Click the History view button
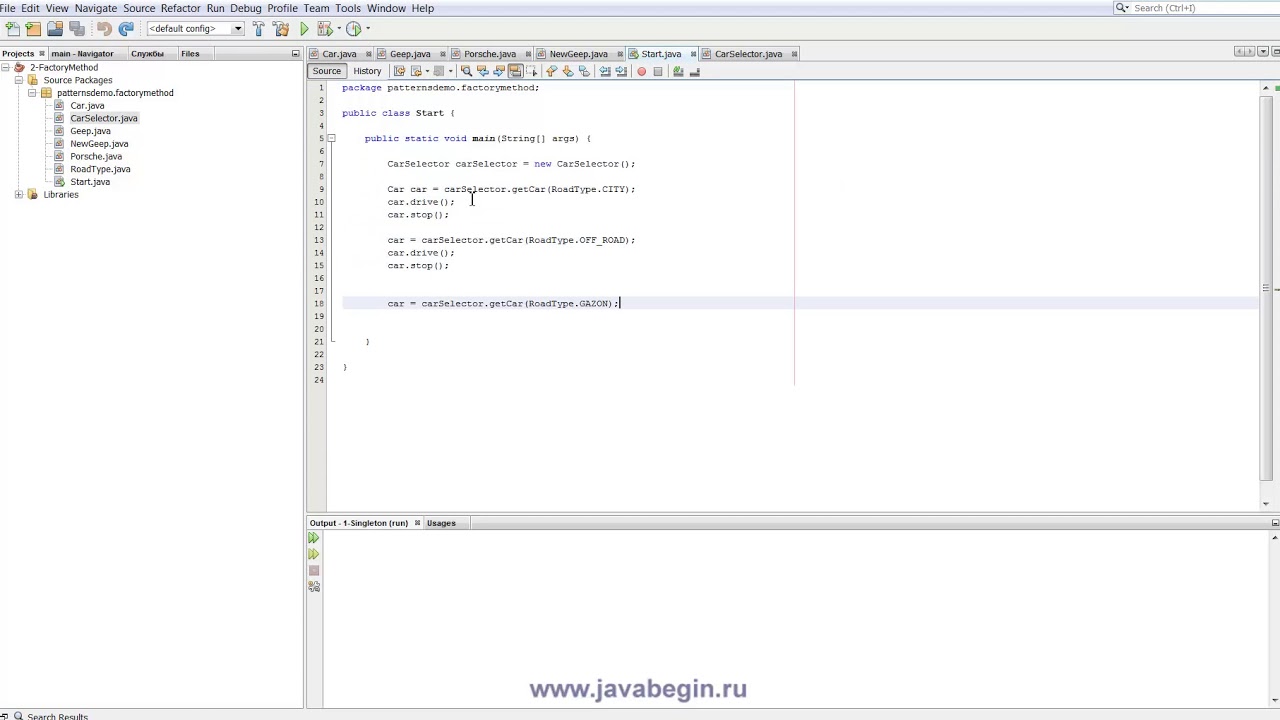The image size is (1280, 720). [367, 71]
